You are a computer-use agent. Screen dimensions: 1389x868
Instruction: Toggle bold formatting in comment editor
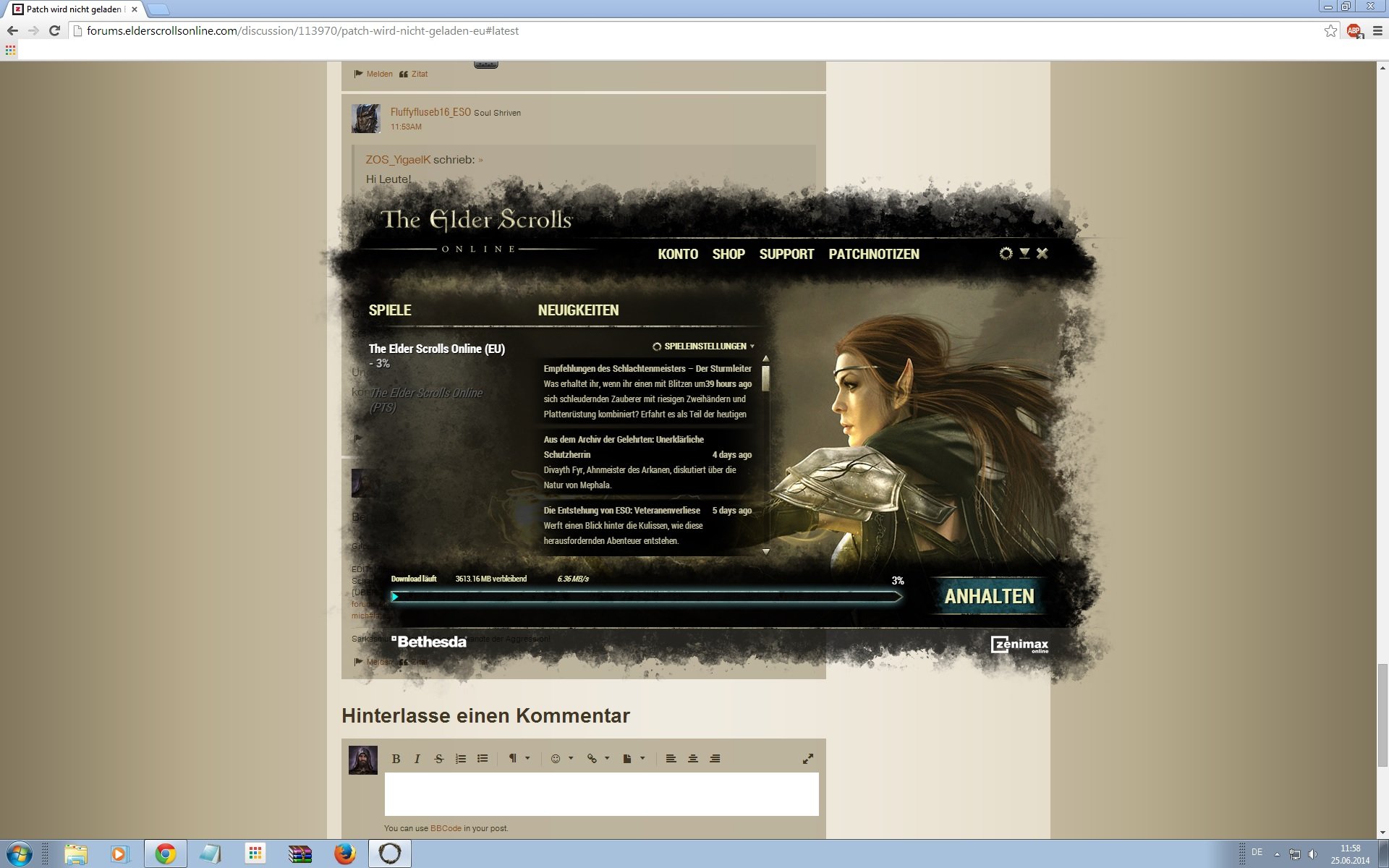click(x=396, y=759)
